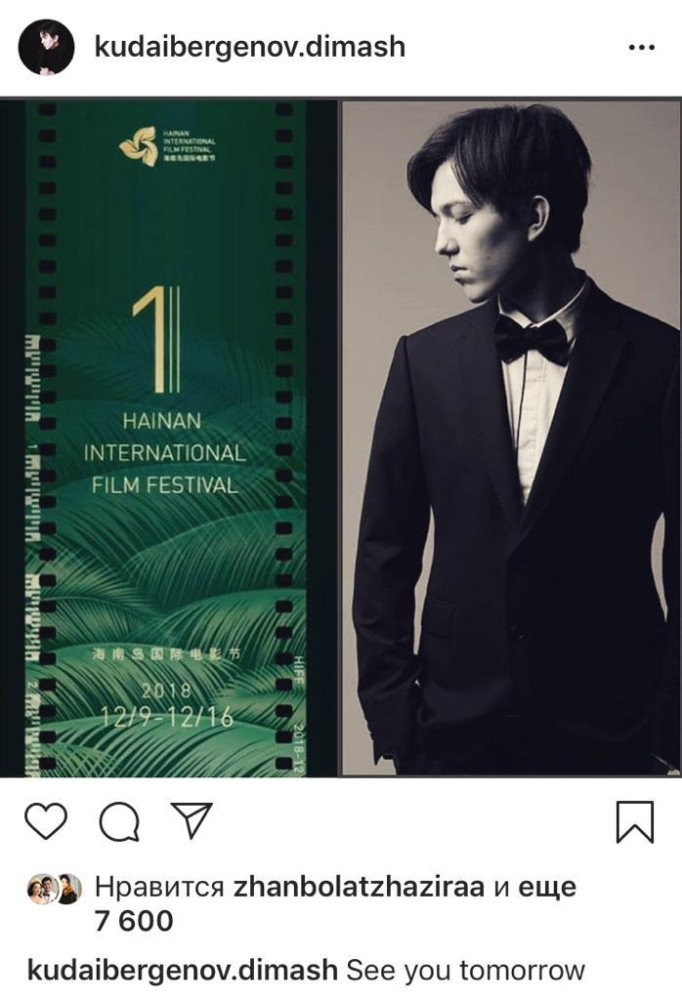View the 7 600 likes list

coord(133,922)
